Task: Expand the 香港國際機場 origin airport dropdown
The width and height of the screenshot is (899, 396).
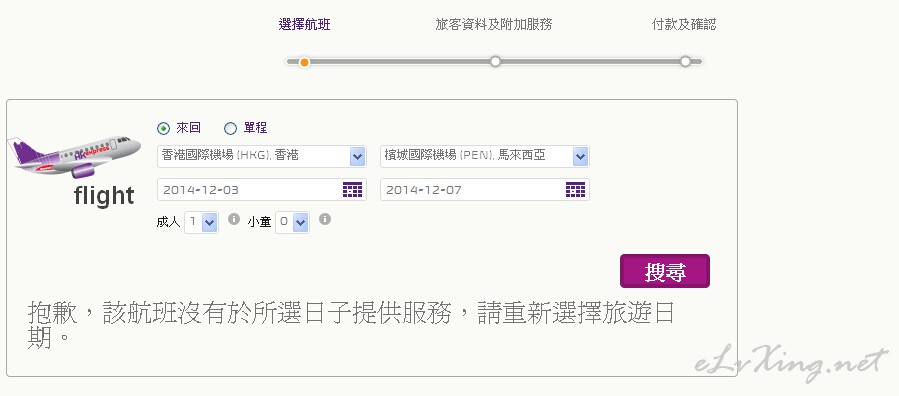Action: [261, 156]
